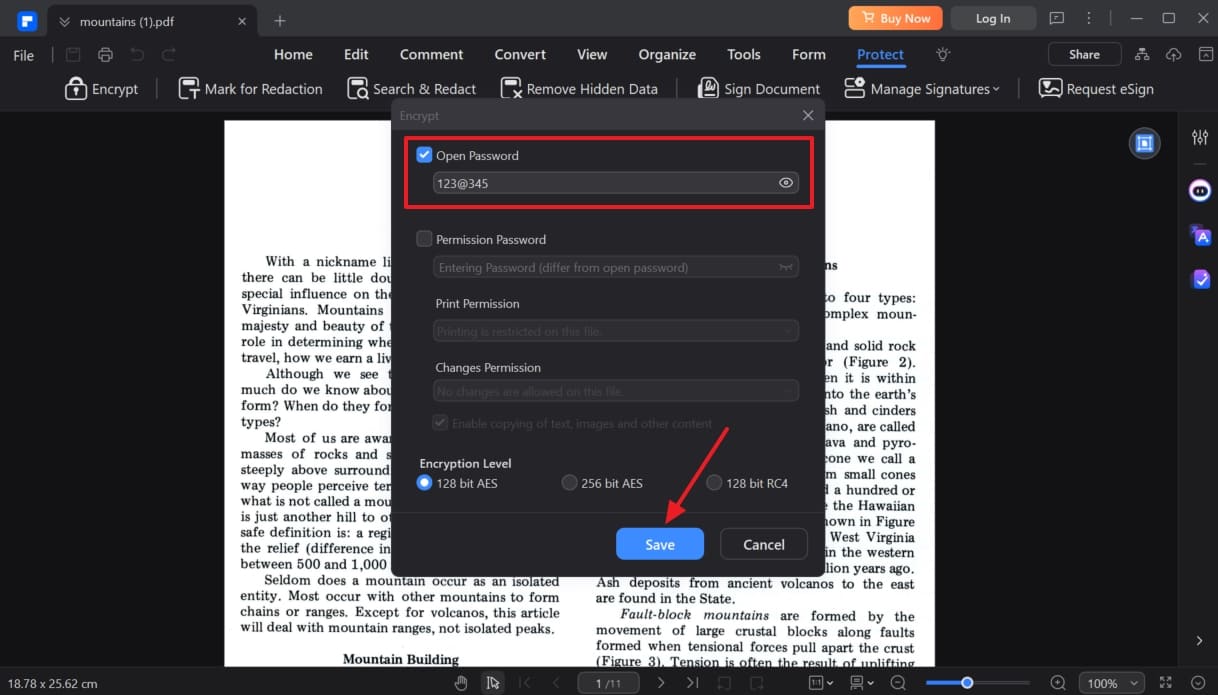Select 128 bit RC4 encryption

714,483
